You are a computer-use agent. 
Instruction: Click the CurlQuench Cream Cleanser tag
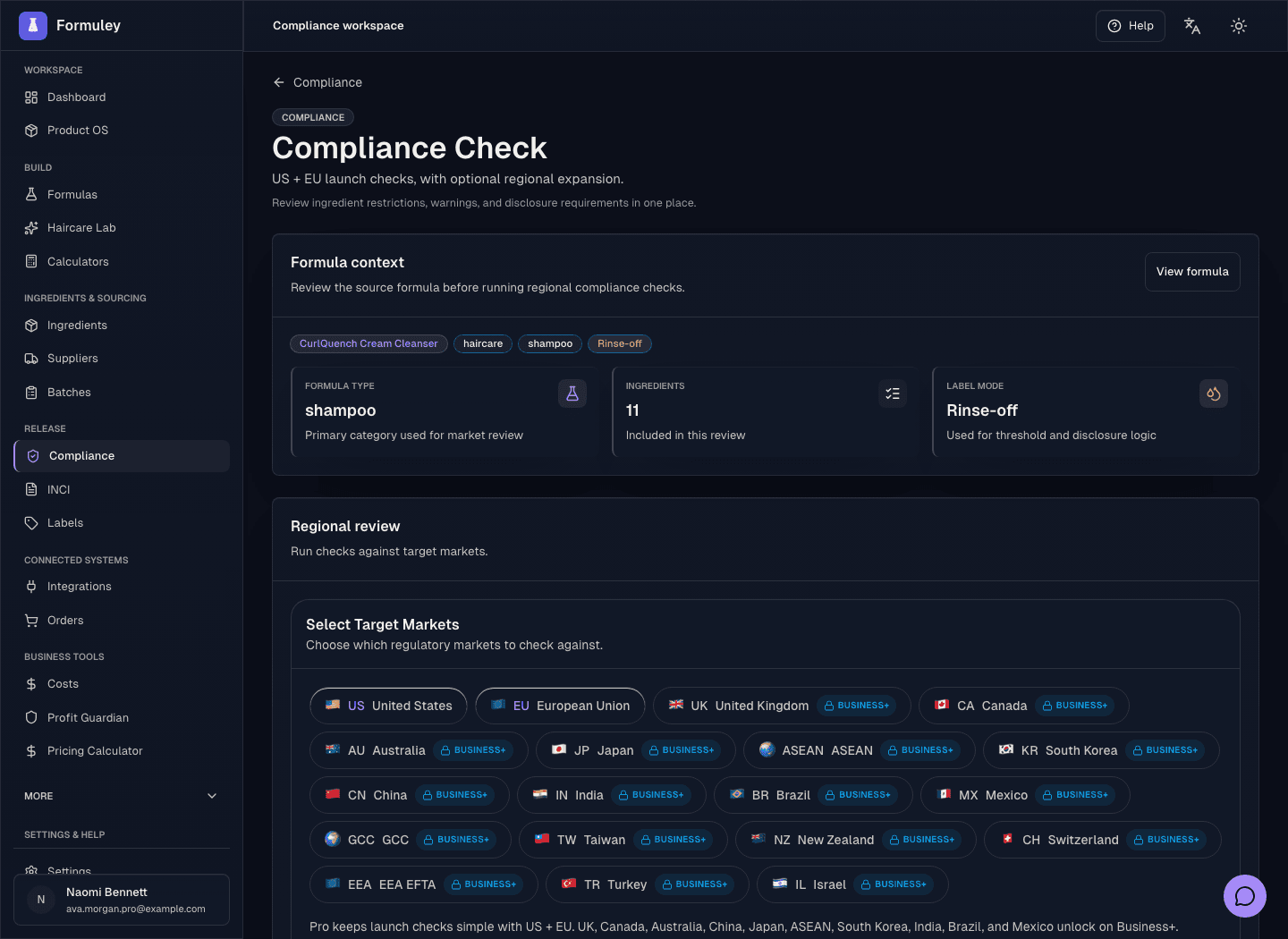pos(369,343)
